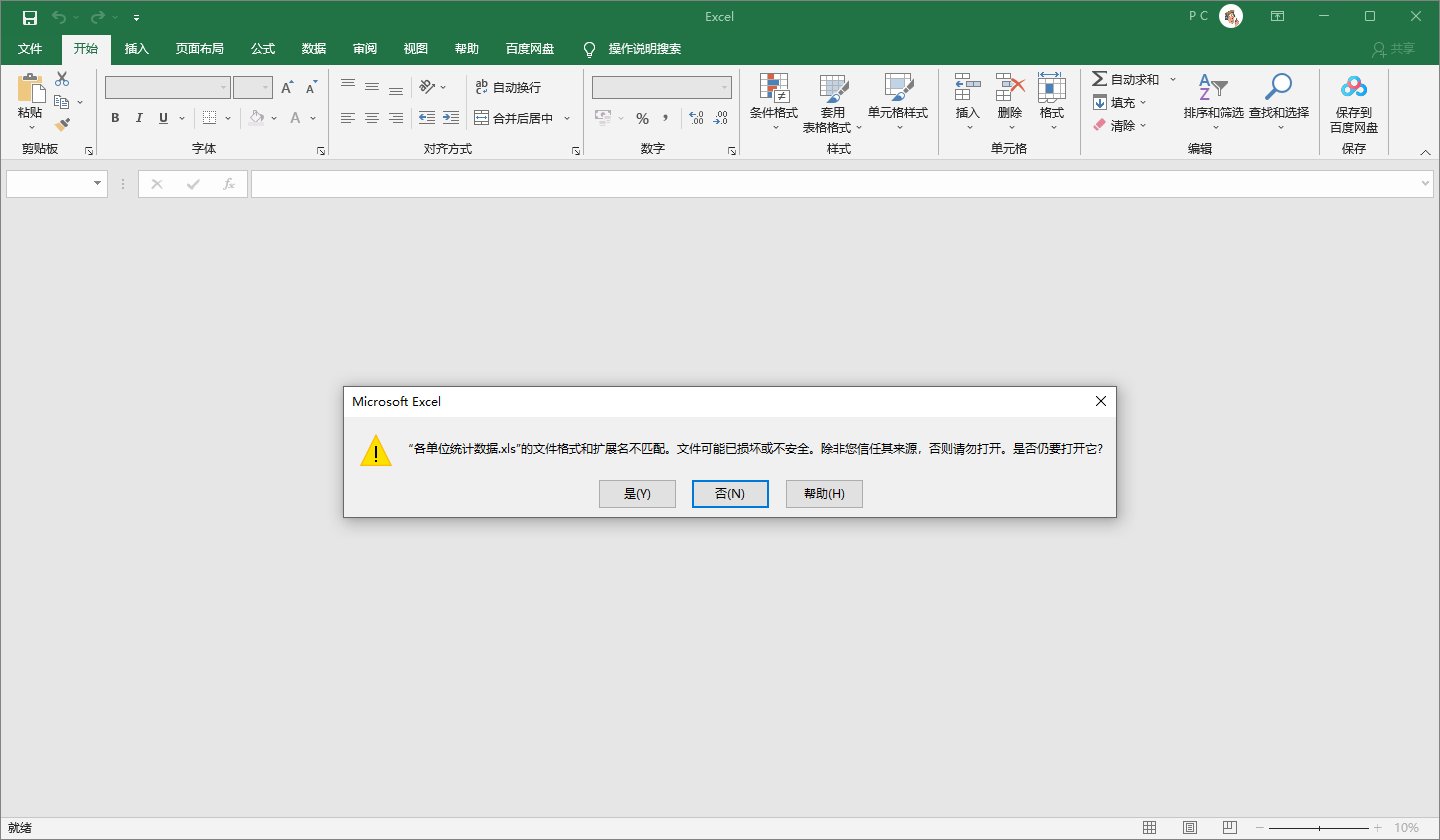Click the Fill color bucket icon
The height and width of the screenshot is (840, 1440).
[257, 118]
